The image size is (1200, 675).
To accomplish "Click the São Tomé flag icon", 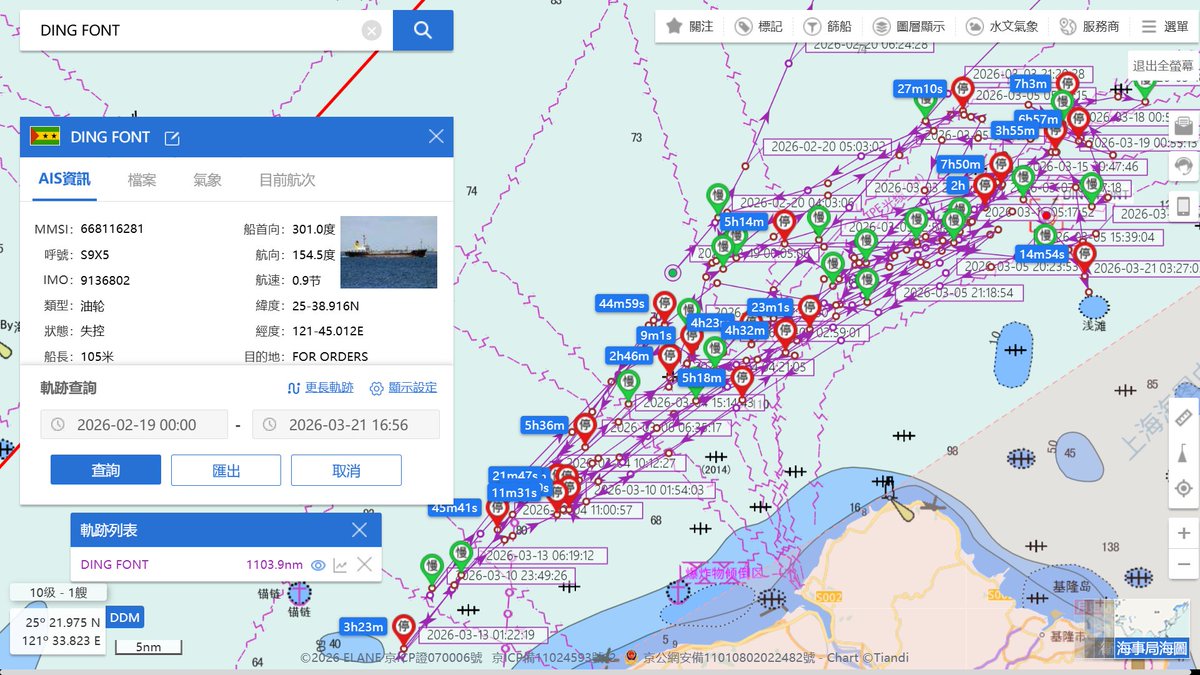I will click(x=45, y=137).
